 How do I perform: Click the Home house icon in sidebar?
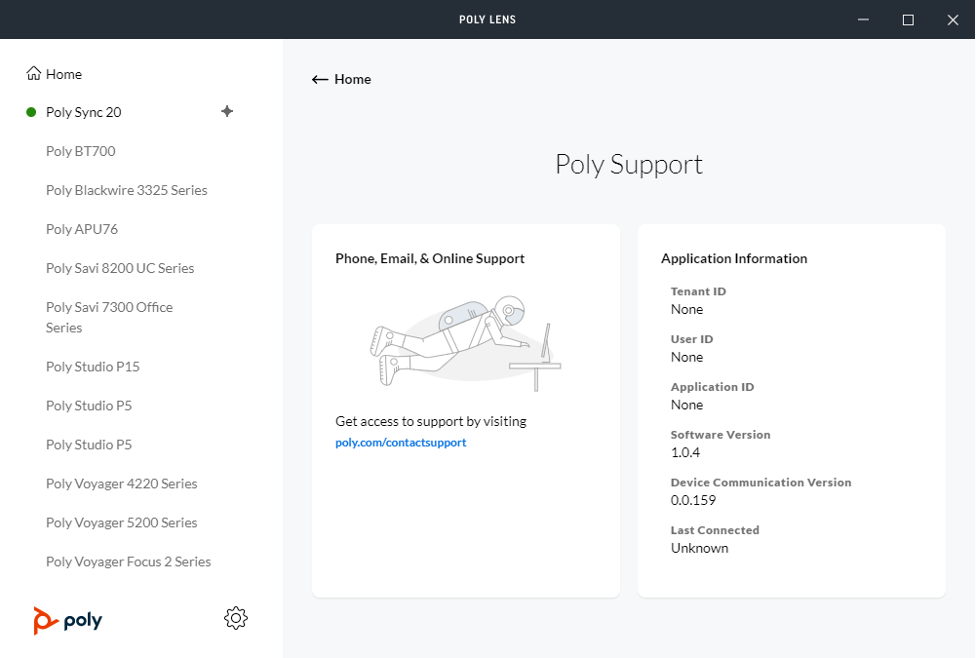[34, 74]
